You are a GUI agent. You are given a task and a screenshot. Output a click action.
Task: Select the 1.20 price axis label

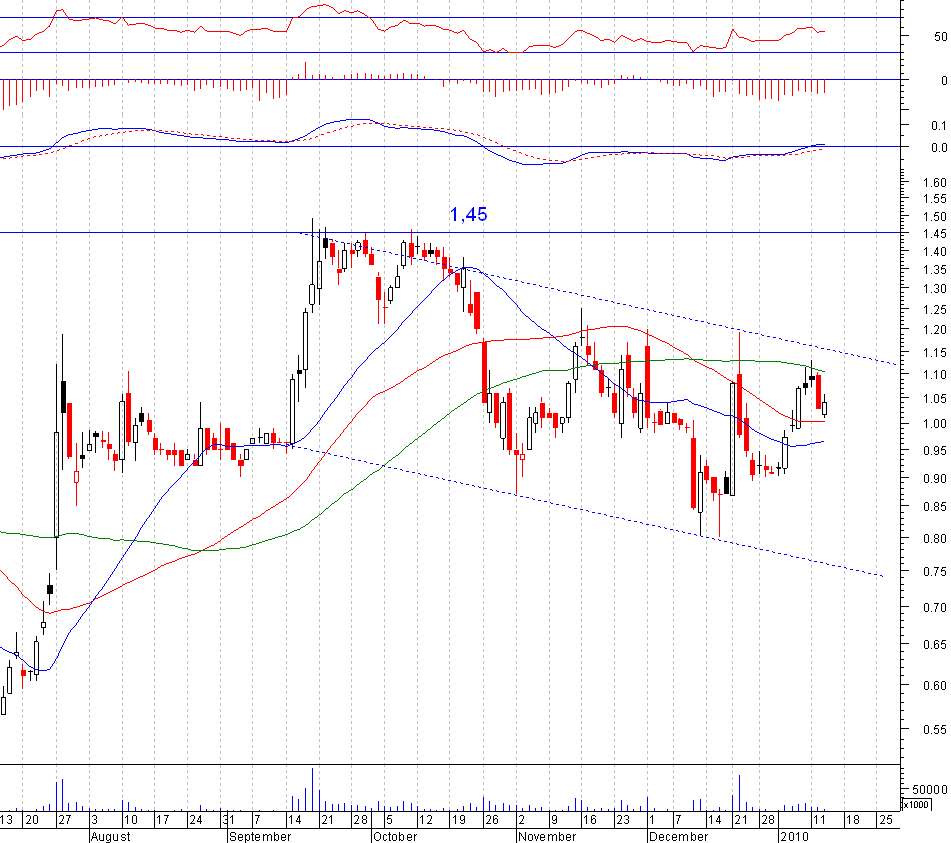[935, 330]
